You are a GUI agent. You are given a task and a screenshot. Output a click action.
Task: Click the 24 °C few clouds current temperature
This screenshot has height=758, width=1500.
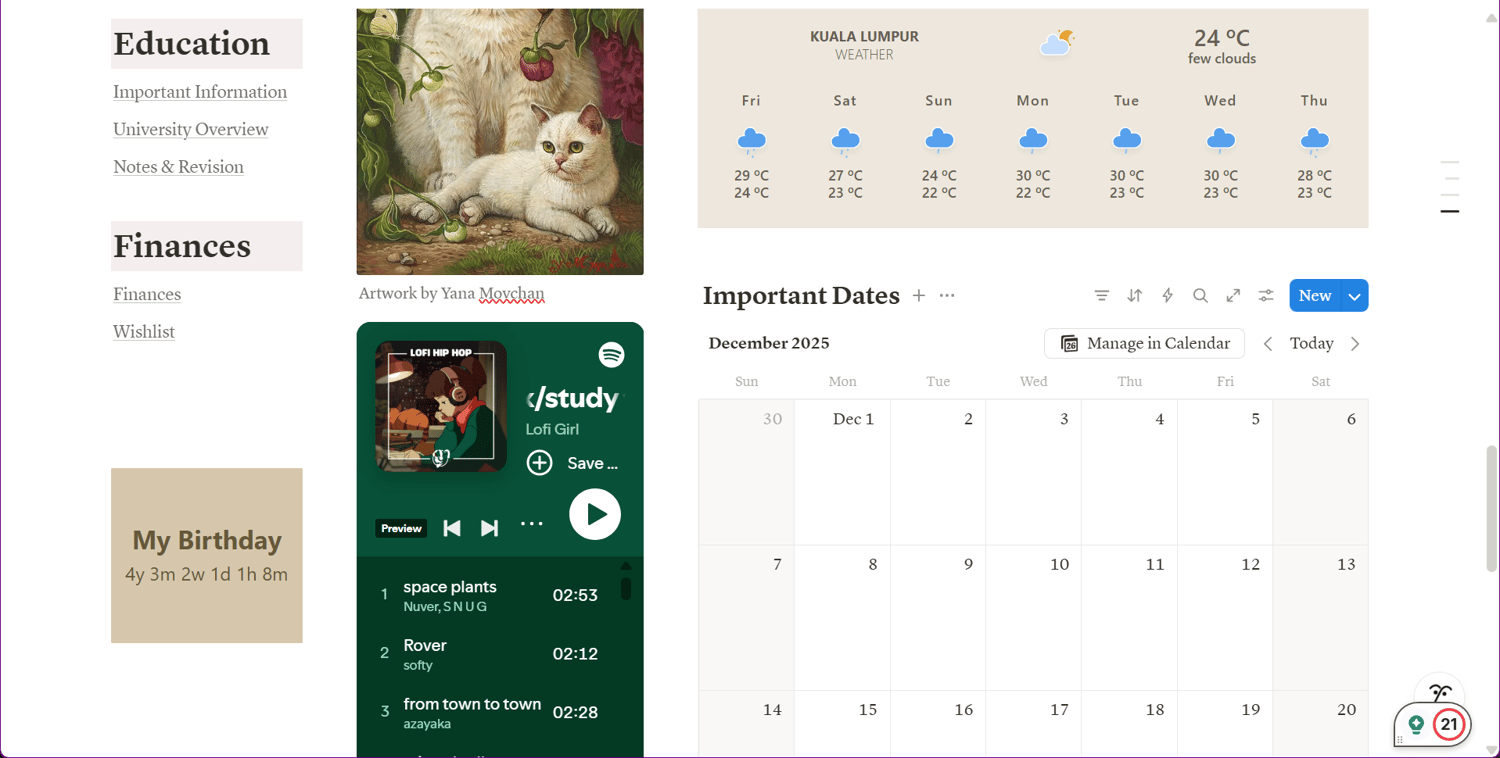click(x=1222, y=46)
